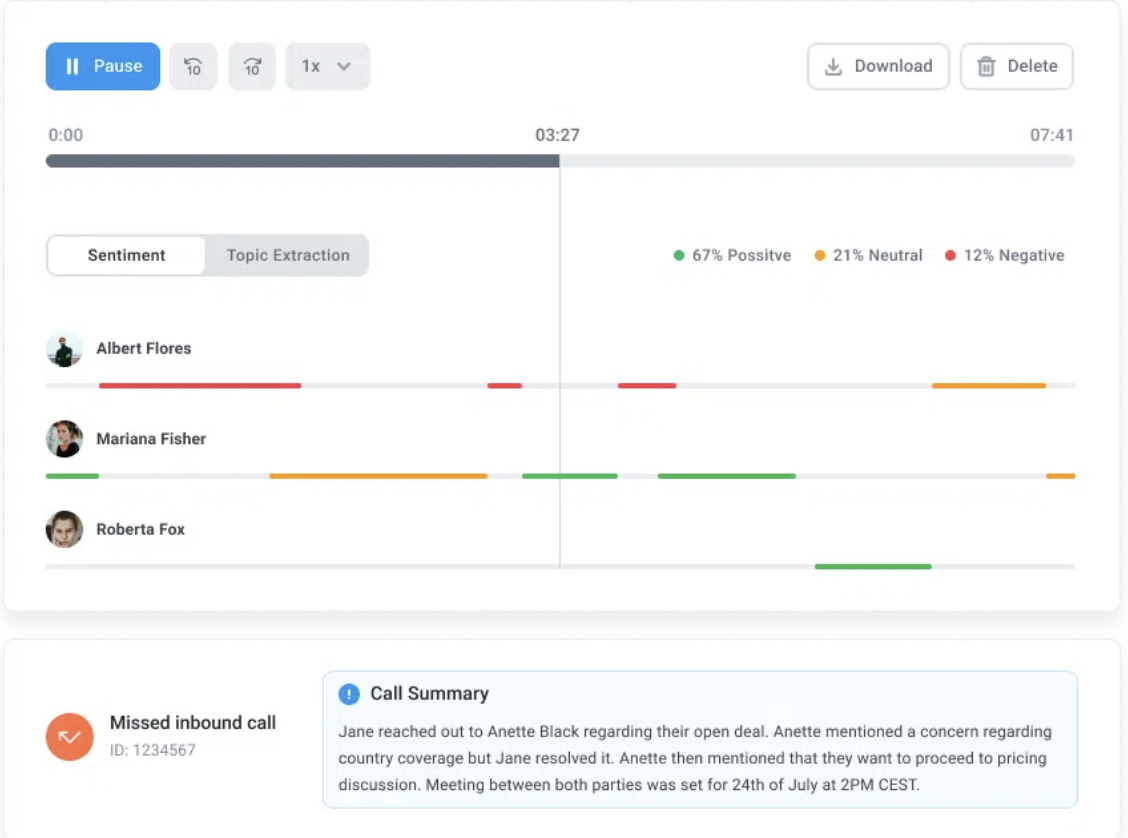This screenshot has height=838, width=1128.
Task: Click the green Positive legend dot
Action: [679, 256]
